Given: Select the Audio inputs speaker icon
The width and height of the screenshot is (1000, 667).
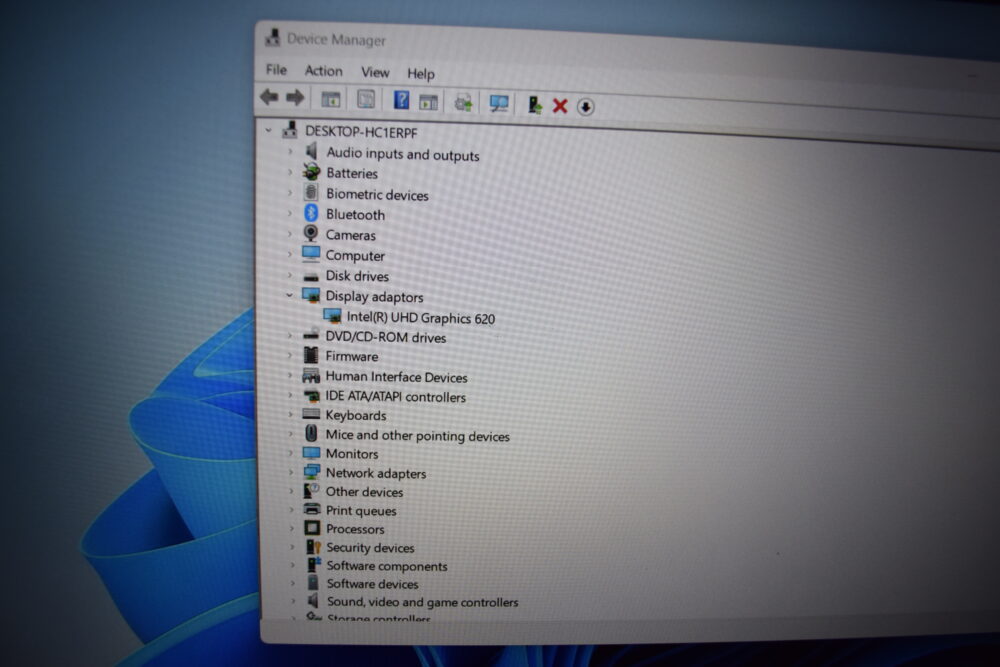Looking at the screenshot, I should 312,150.
